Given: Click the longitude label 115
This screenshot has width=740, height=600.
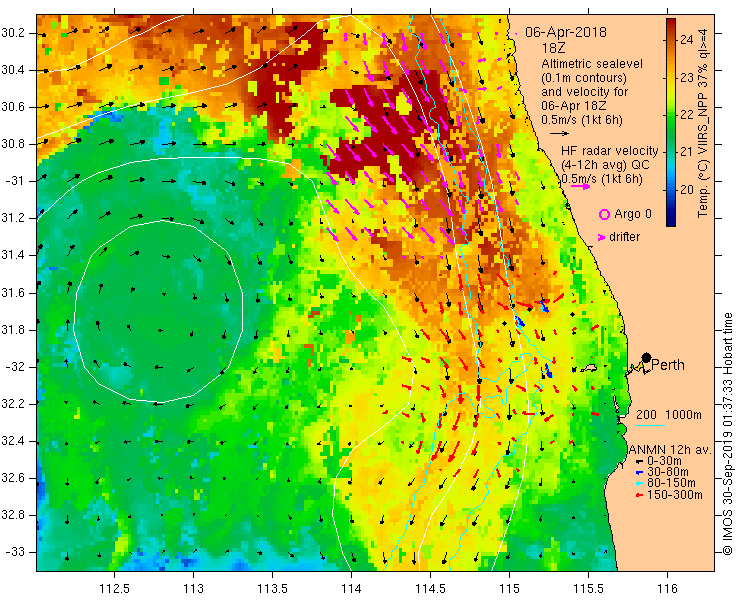Looking at the screenshot, I should click(x=509, y=589).
